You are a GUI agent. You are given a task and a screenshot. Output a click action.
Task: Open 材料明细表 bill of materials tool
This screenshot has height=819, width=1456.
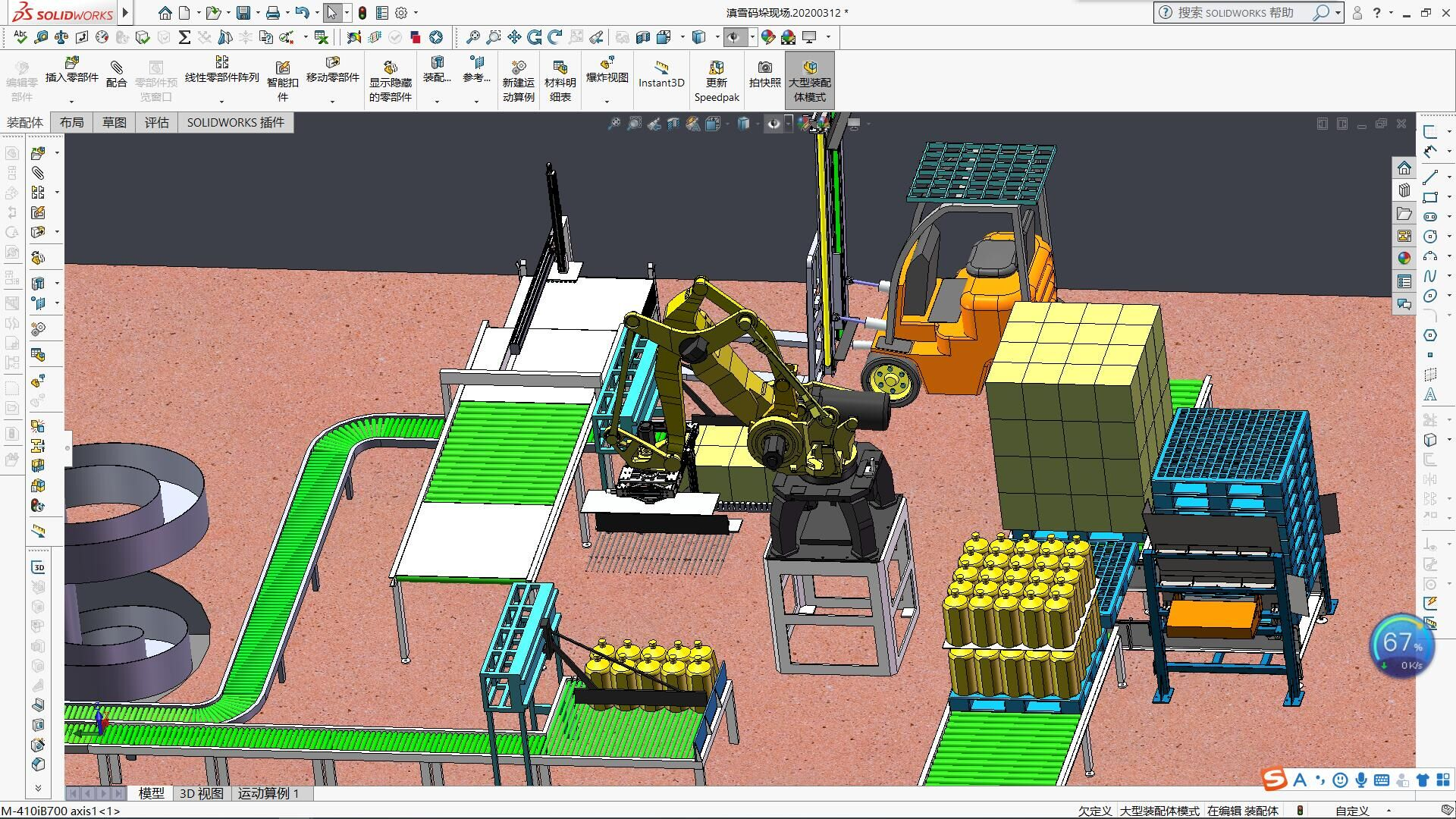click(x=560, y=80)
